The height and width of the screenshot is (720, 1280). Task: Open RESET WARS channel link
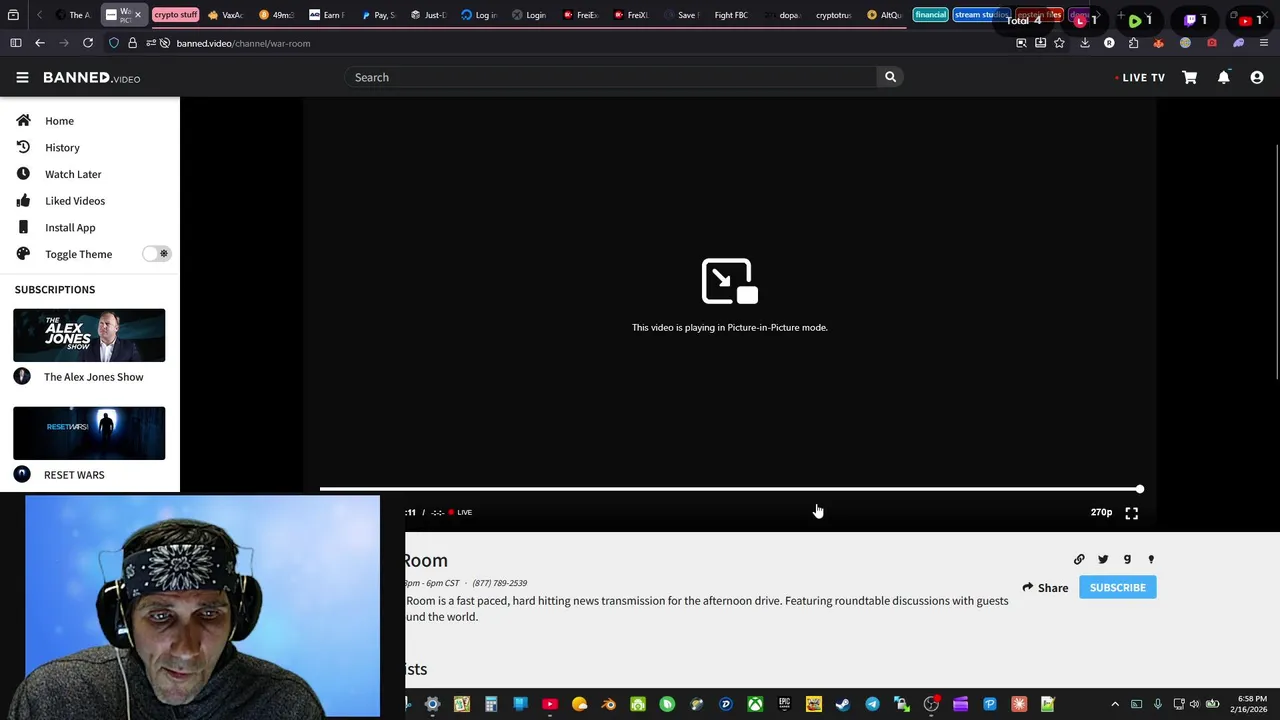click(74, 475)
